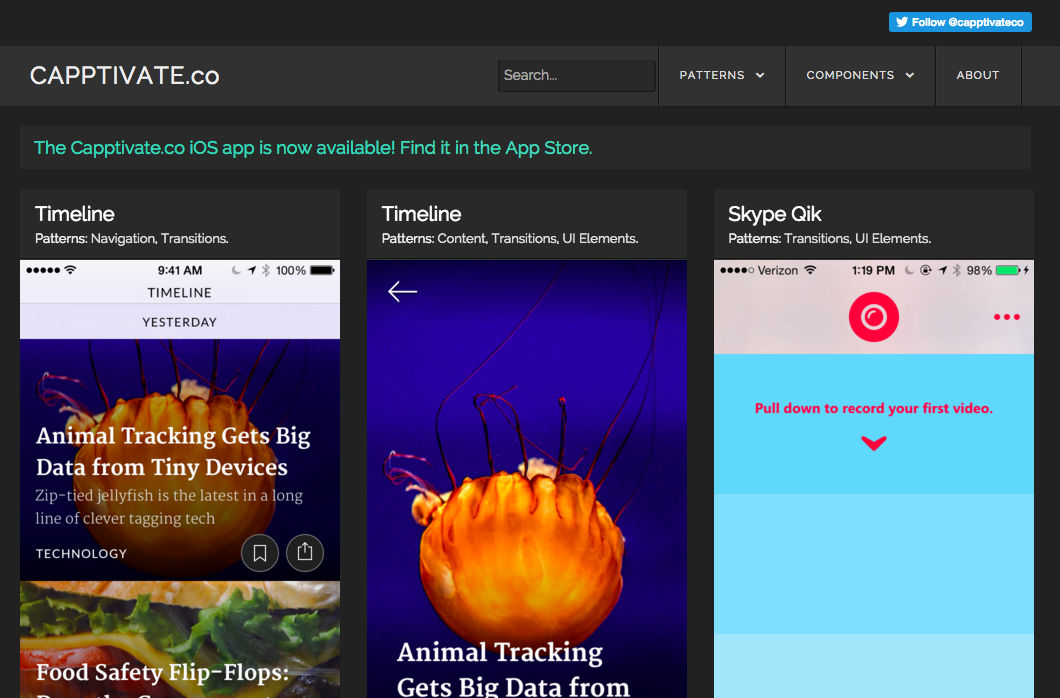Click the bookmark icon on the jellyfish article
This screenshot has height=698, width=1060.
tap(260, 553)
